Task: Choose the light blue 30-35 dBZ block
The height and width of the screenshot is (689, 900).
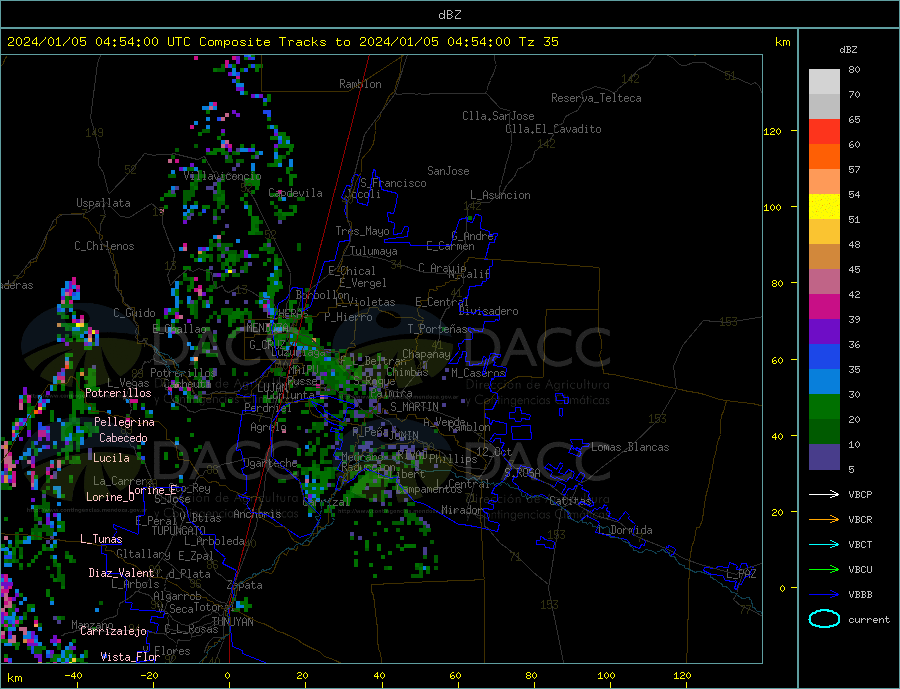Action: pos(824,382)
